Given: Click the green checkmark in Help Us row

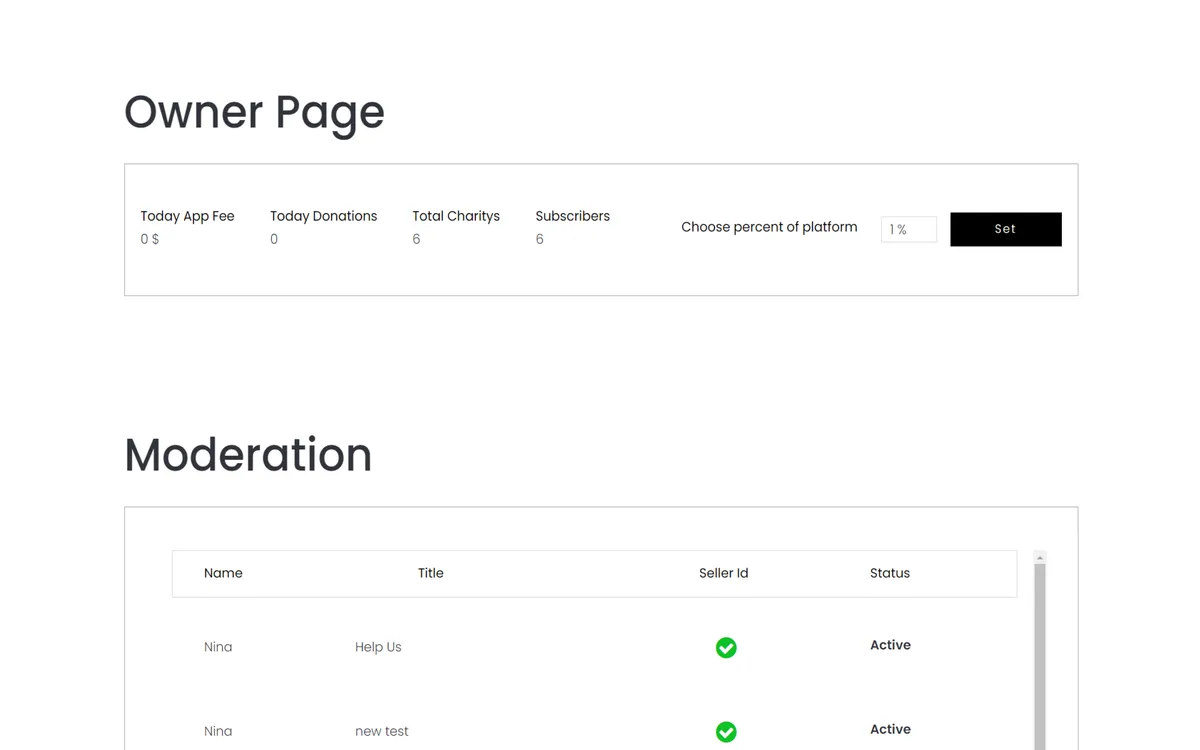Looking at the screenshot, I should (726, 648).
